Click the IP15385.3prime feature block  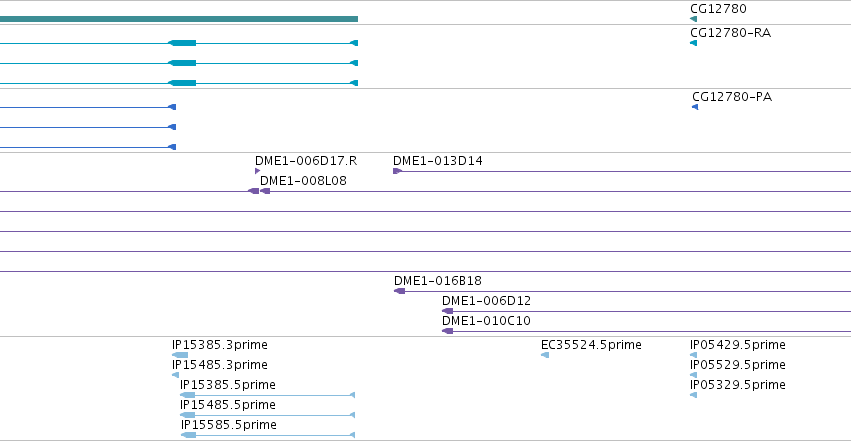180,355
